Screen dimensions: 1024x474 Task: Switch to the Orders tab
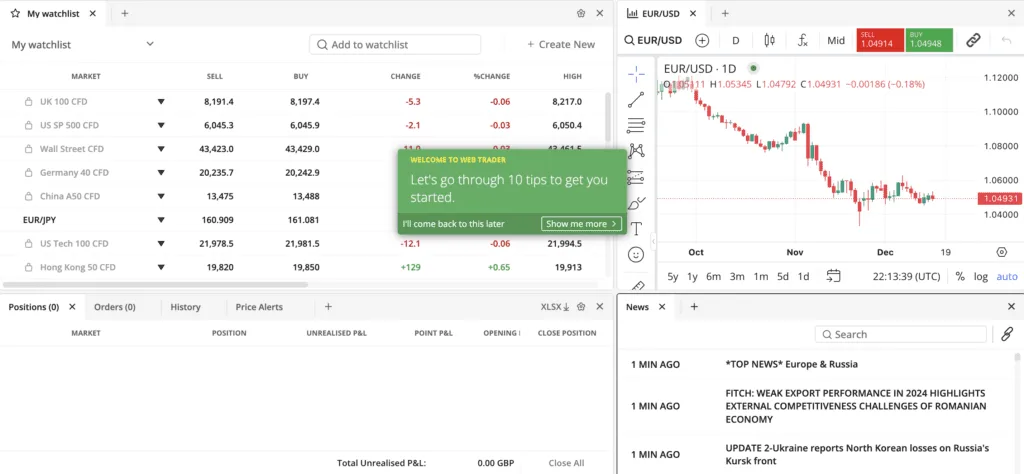(114, 307)
